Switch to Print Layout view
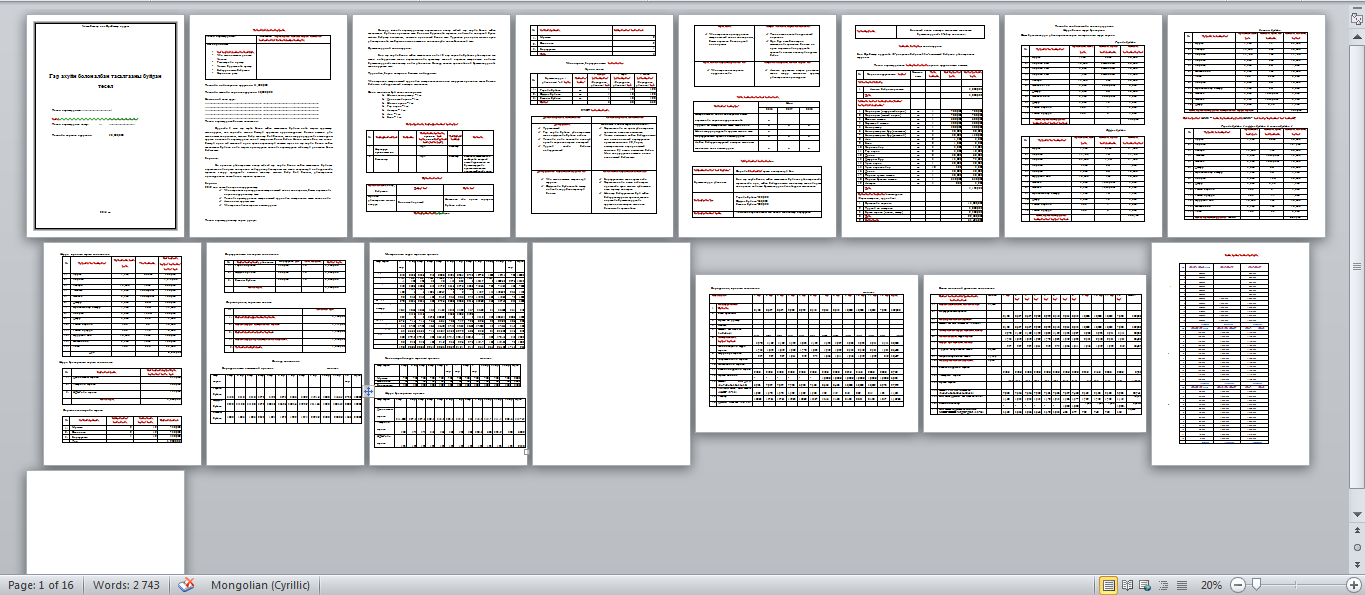 click(1108, 585)
